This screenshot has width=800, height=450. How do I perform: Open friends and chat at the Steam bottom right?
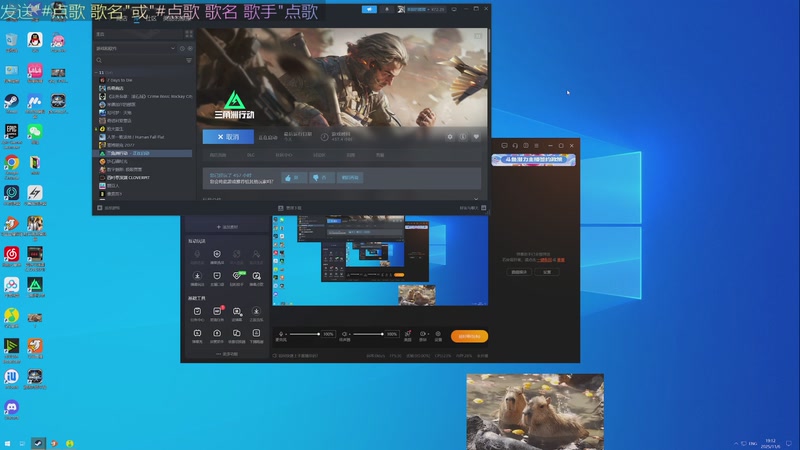click(x=472, y=208)
